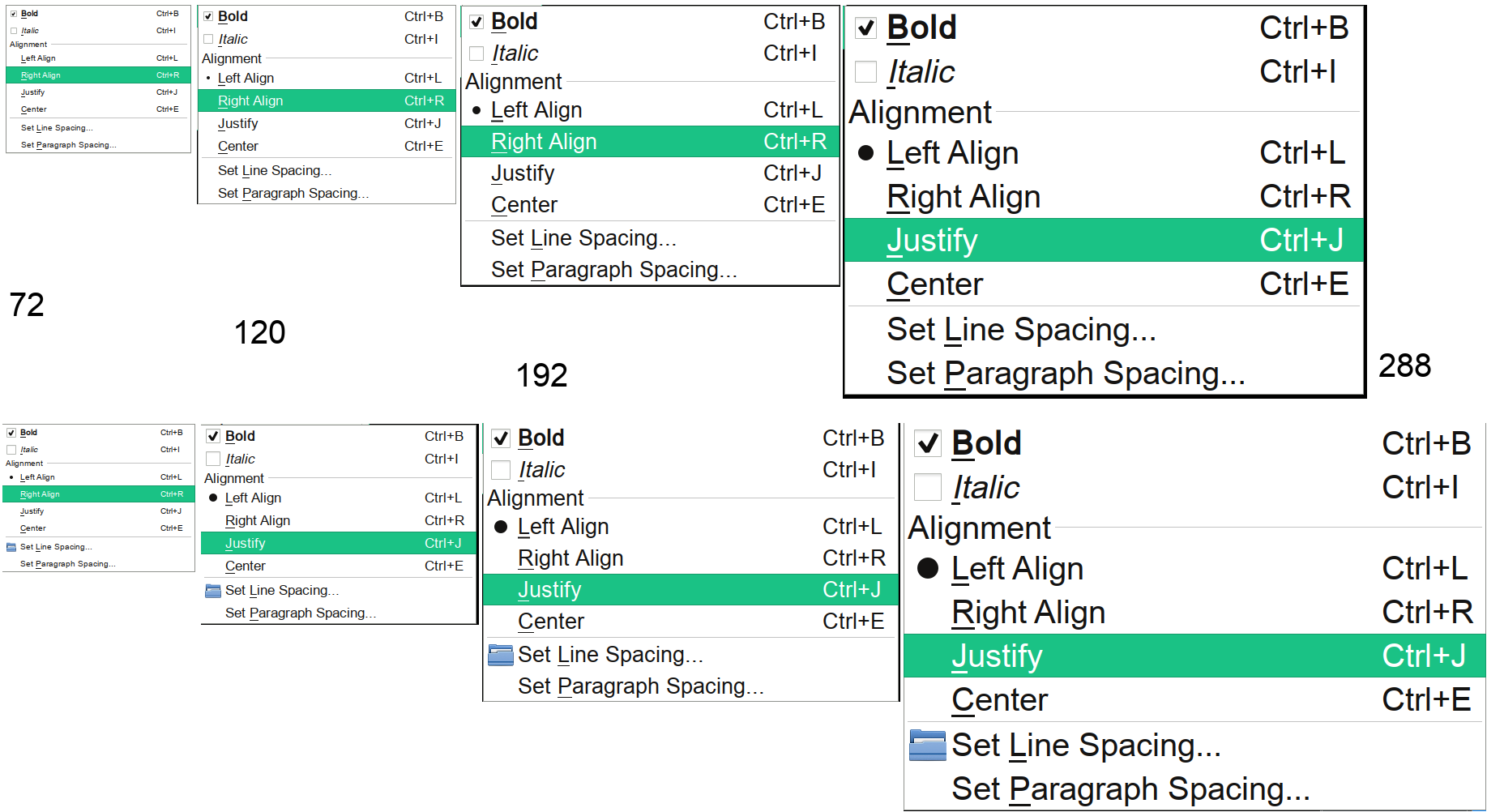
Task: Open Set Line Spacing in the 288 menu
Action: [1020, 330]
